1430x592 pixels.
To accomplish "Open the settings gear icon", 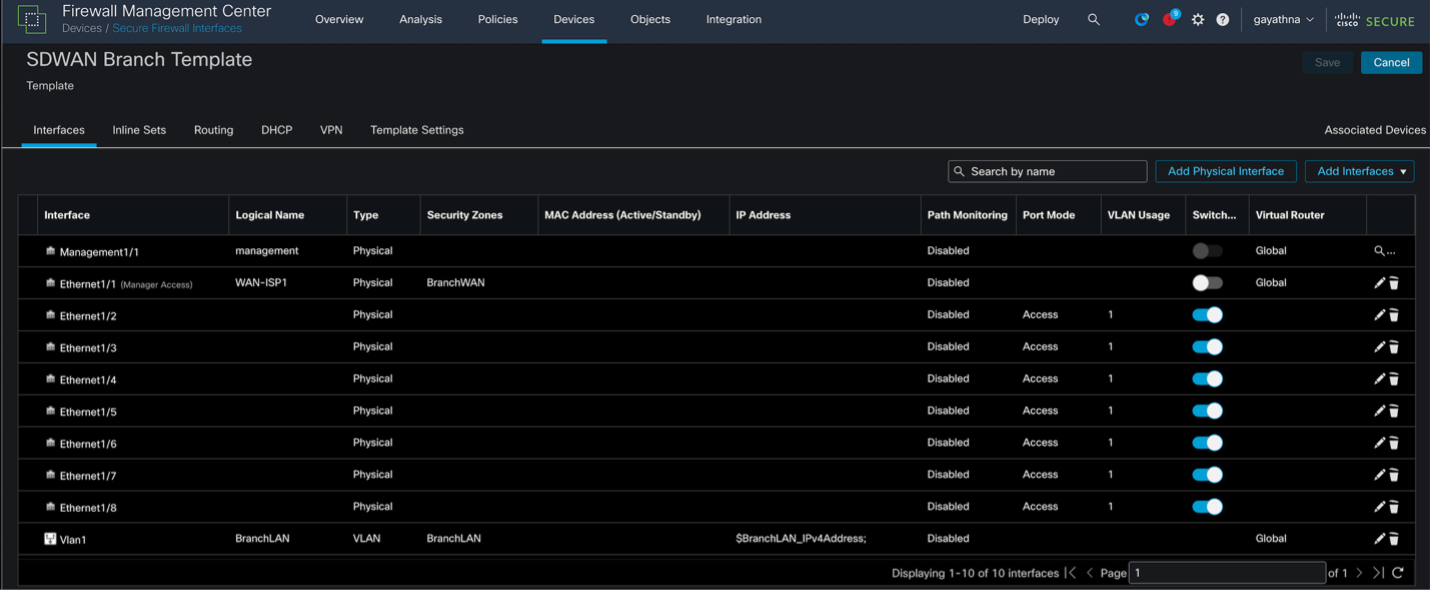I will coord(1198,20).
